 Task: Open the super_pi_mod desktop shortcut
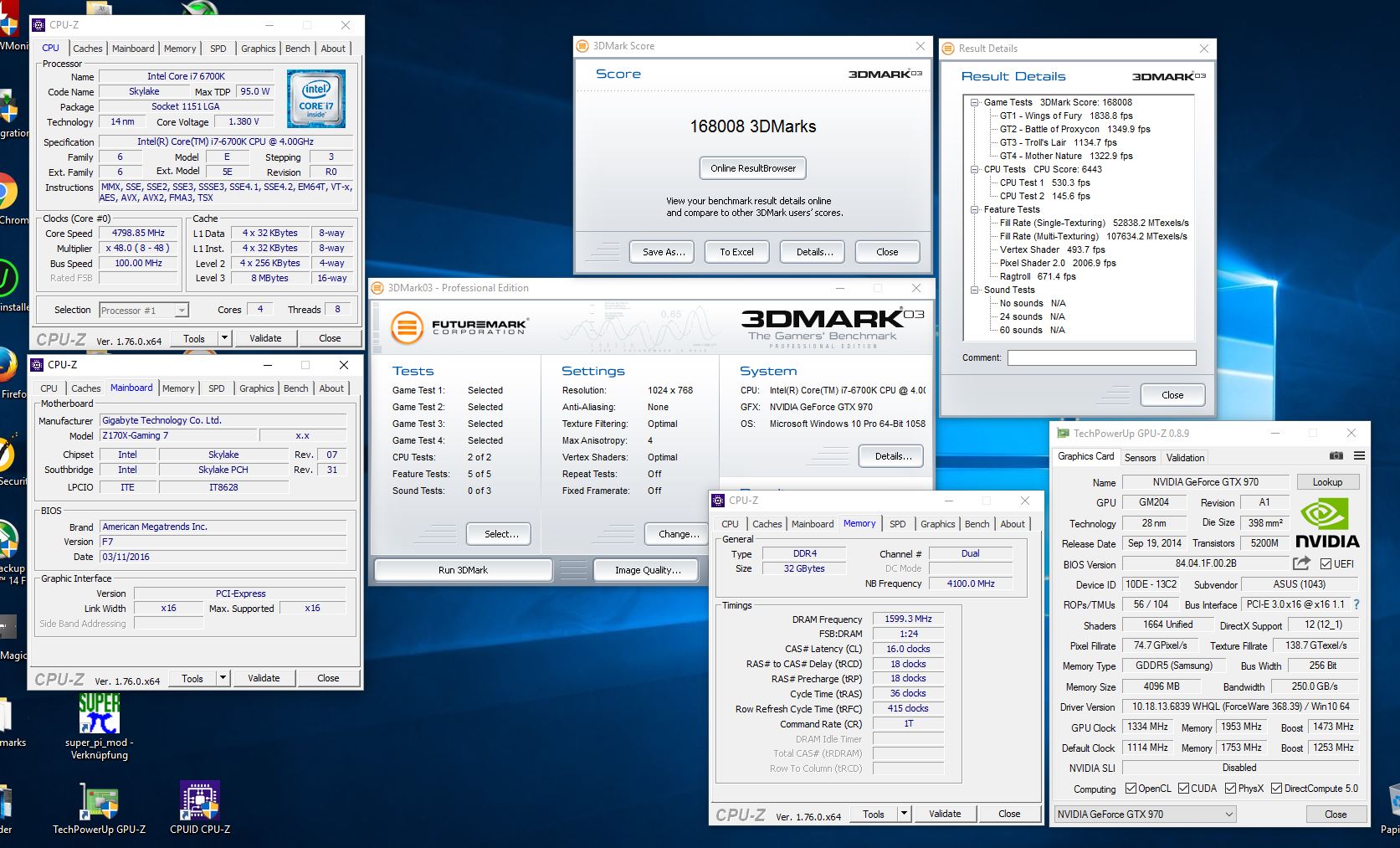[99, 728]
